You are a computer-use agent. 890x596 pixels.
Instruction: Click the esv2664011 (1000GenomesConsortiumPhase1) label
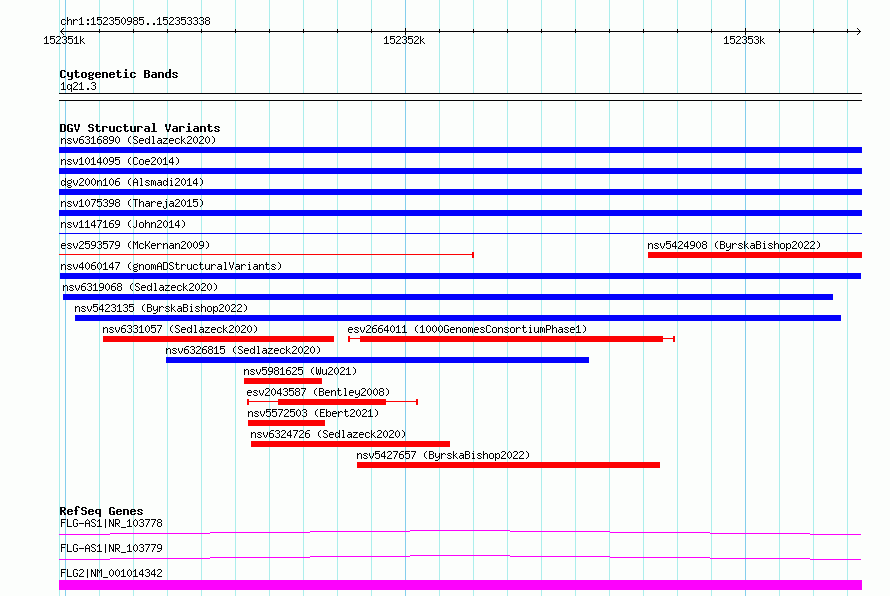point(467,329)
